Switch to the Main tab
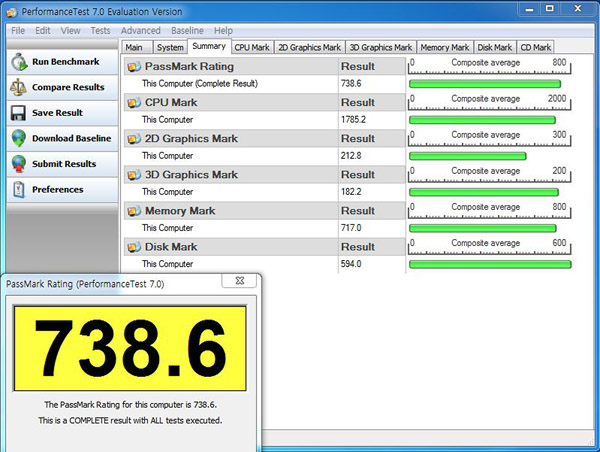Screen dimensions: 600x452 [137, 47]
